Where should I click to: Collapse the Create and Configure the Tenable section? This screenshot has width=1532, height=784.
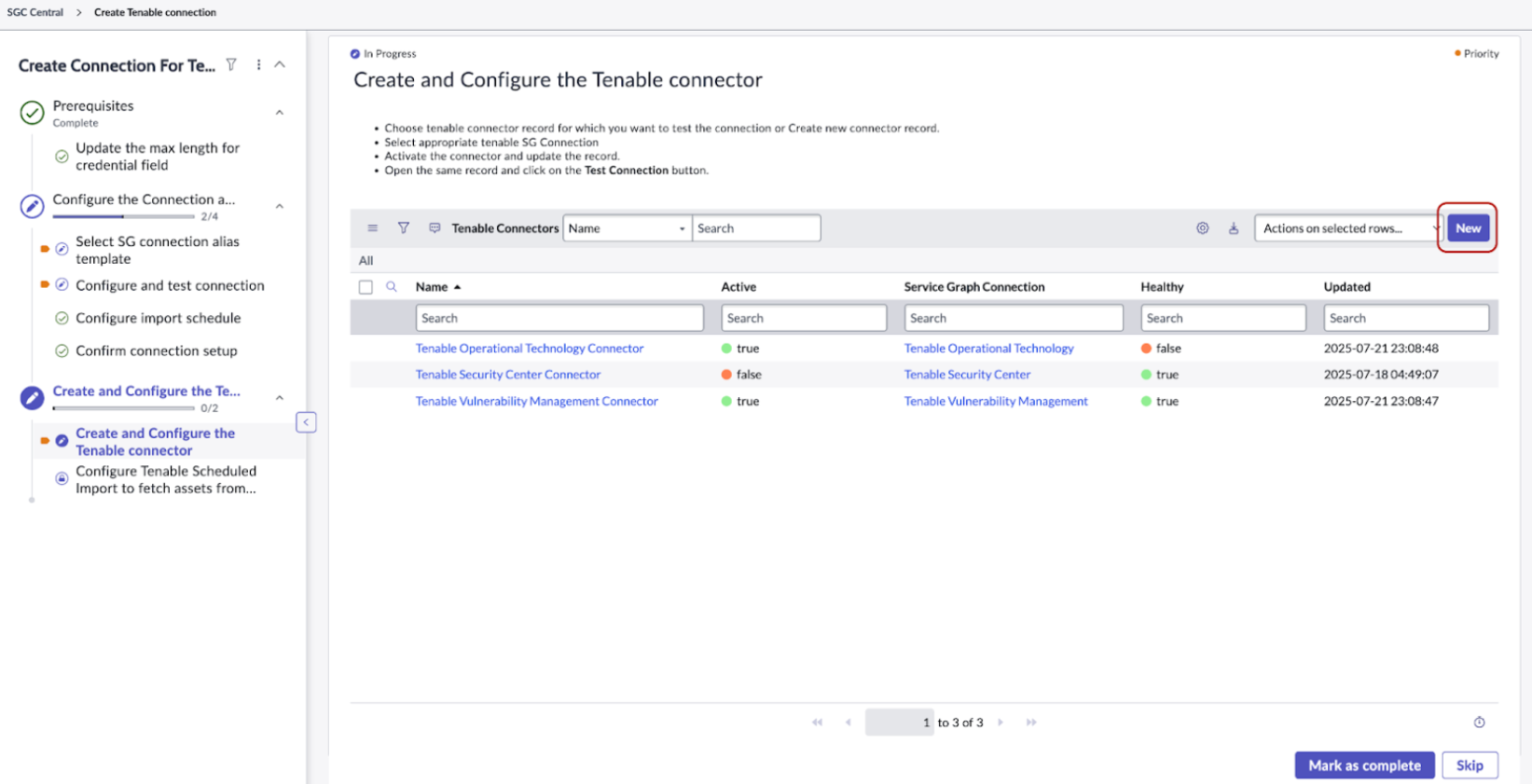280,398
